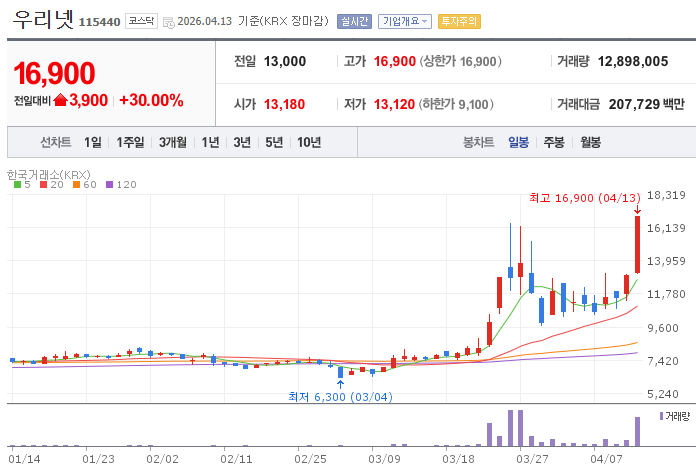Click the 하한가 9,100 lower limit text
This screenshot has height=470, width=696.
457,104
